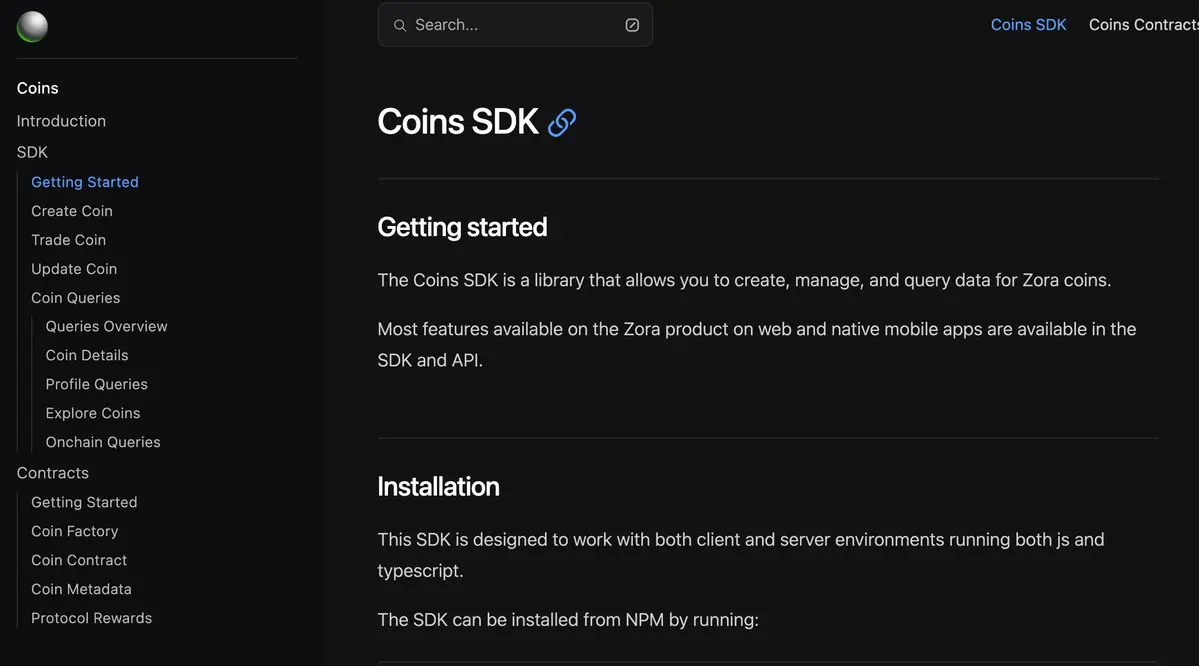Open the Update Coin page
Image resolution: width=1199 pixels, height=666 pixels.
(74, 269)
